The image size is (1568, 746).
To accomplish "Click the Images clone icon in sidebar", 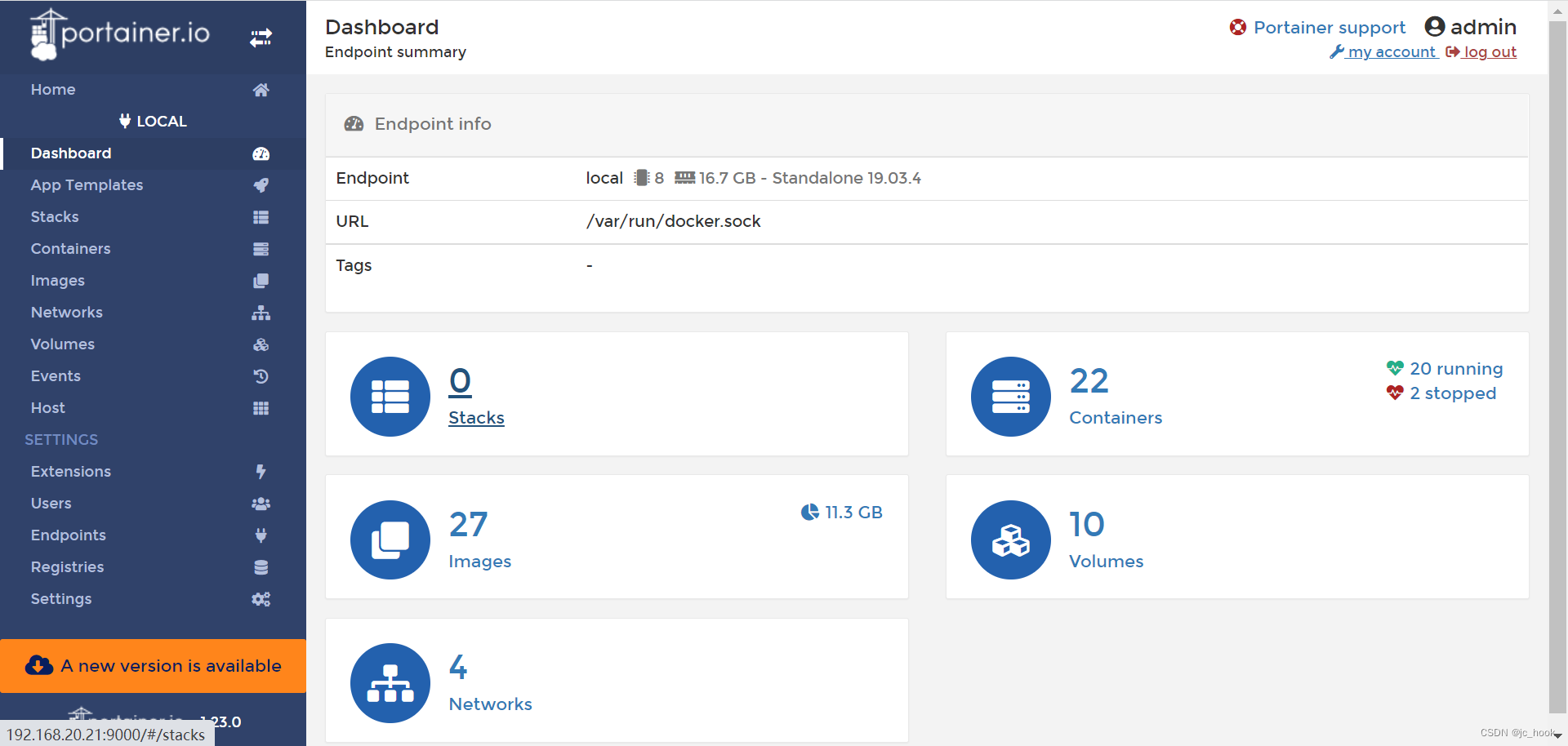I will point(261,281).
